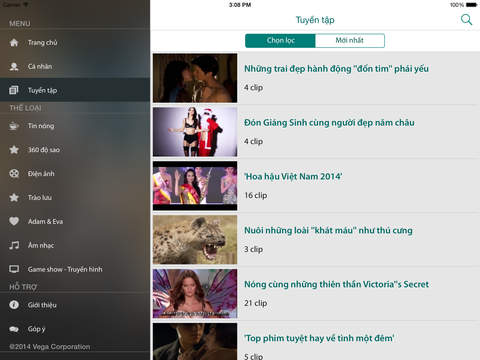Click the star icon beside 360 độ sao
Screen dimensions: 480x360
click(x=14, y=150)
